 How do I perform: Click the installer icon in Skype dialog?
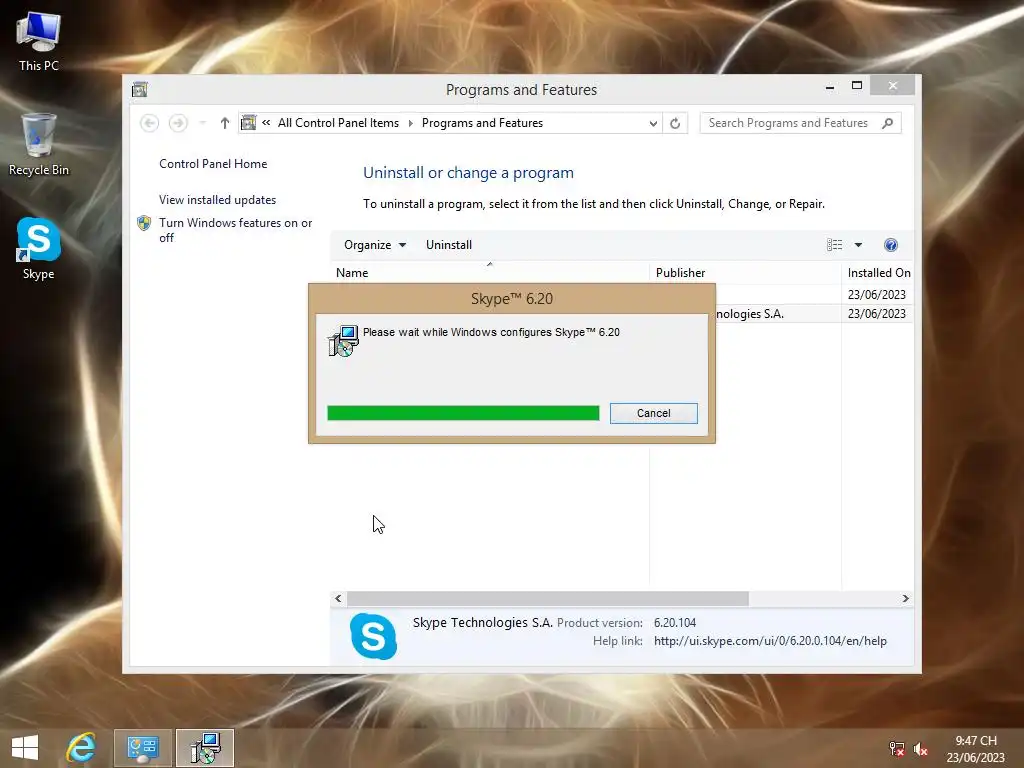pyautogui.click(x=344, y=341)
